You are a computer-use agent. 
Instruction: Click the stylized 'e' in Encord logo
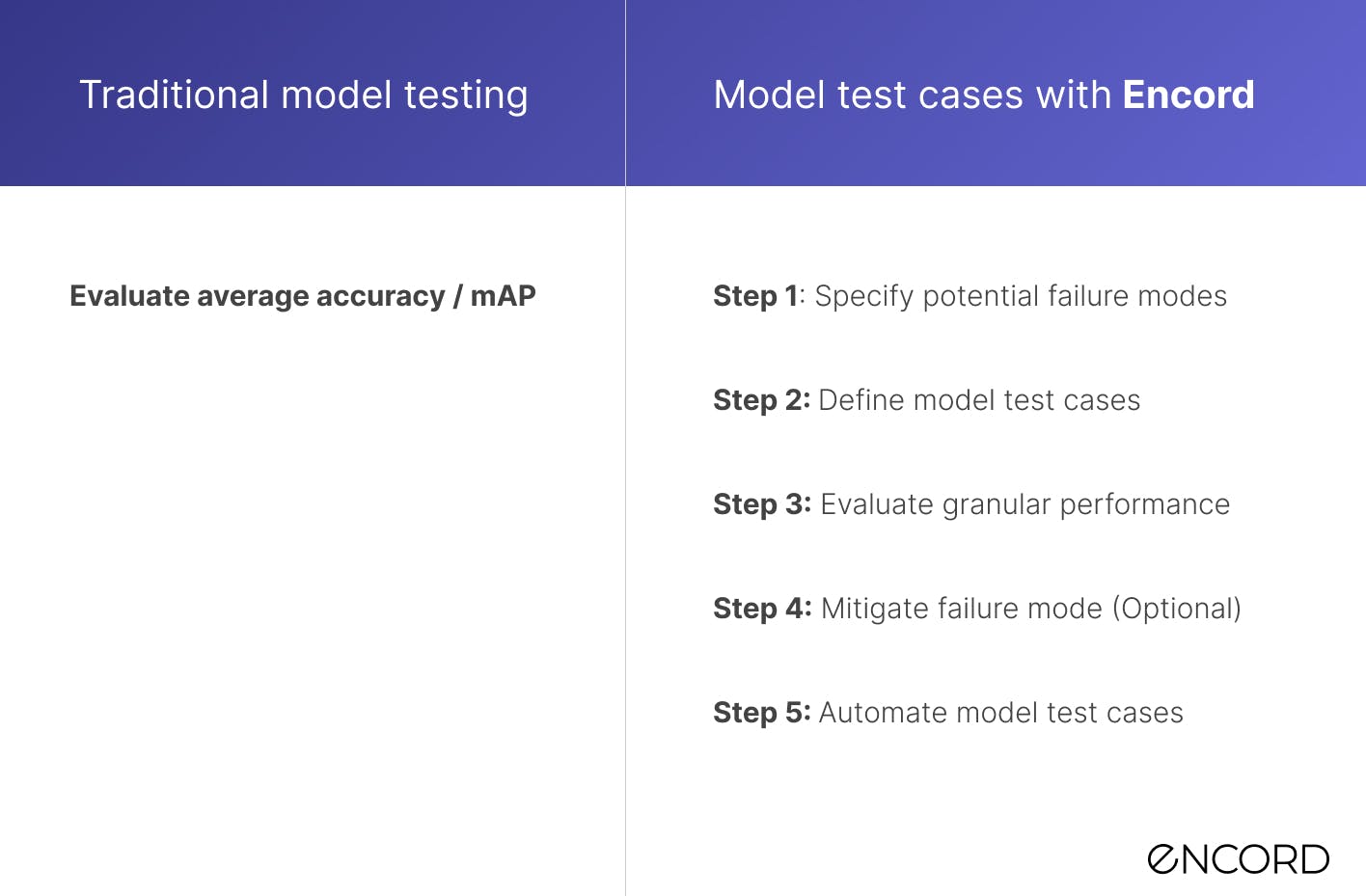1164,859
